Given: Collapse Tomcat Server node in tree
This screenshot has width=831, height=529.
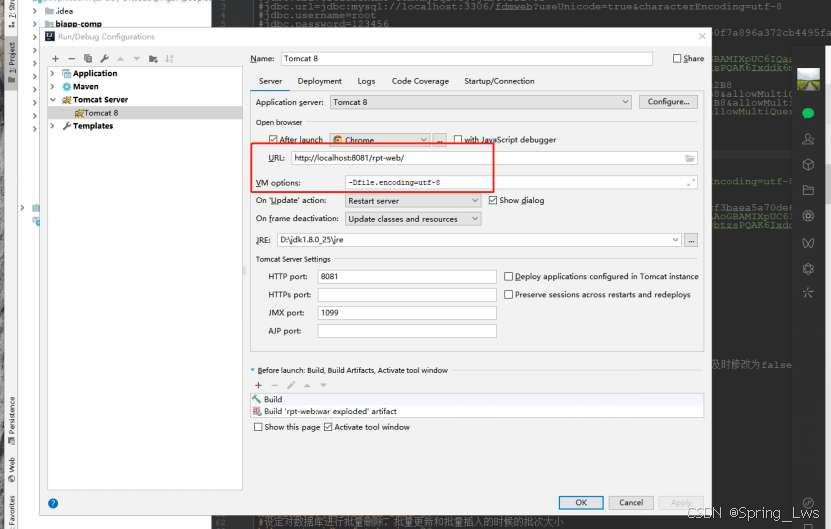Looking at the screenshot, I should coord(52,100).
